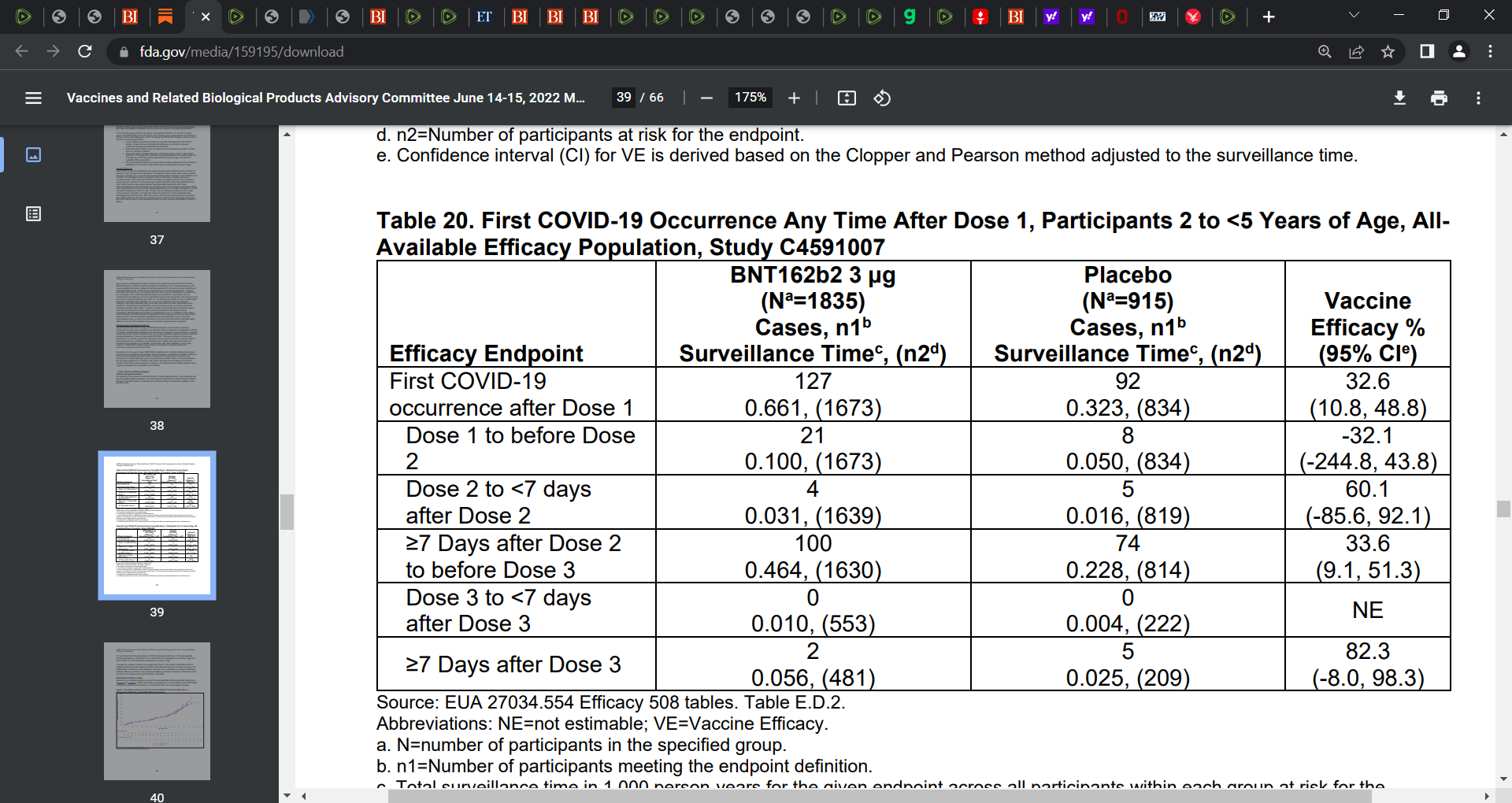This screenshot has height=803, width=1512.
Task: Reload the fda.gov page
Action: pyautogui.click(x=85, y=51)
